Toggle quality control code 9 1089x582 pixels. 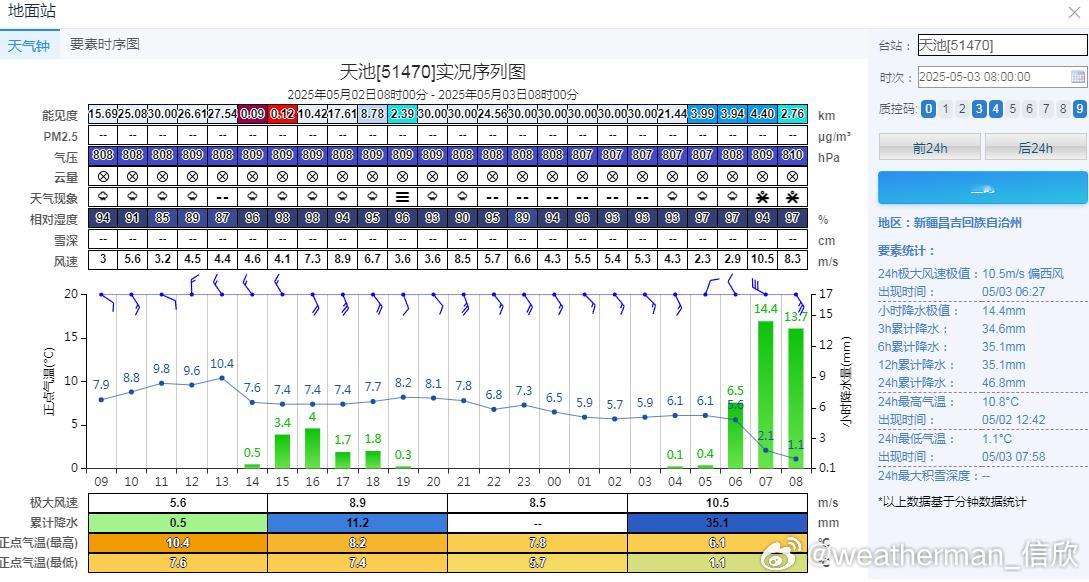(x=1079, y=108)
